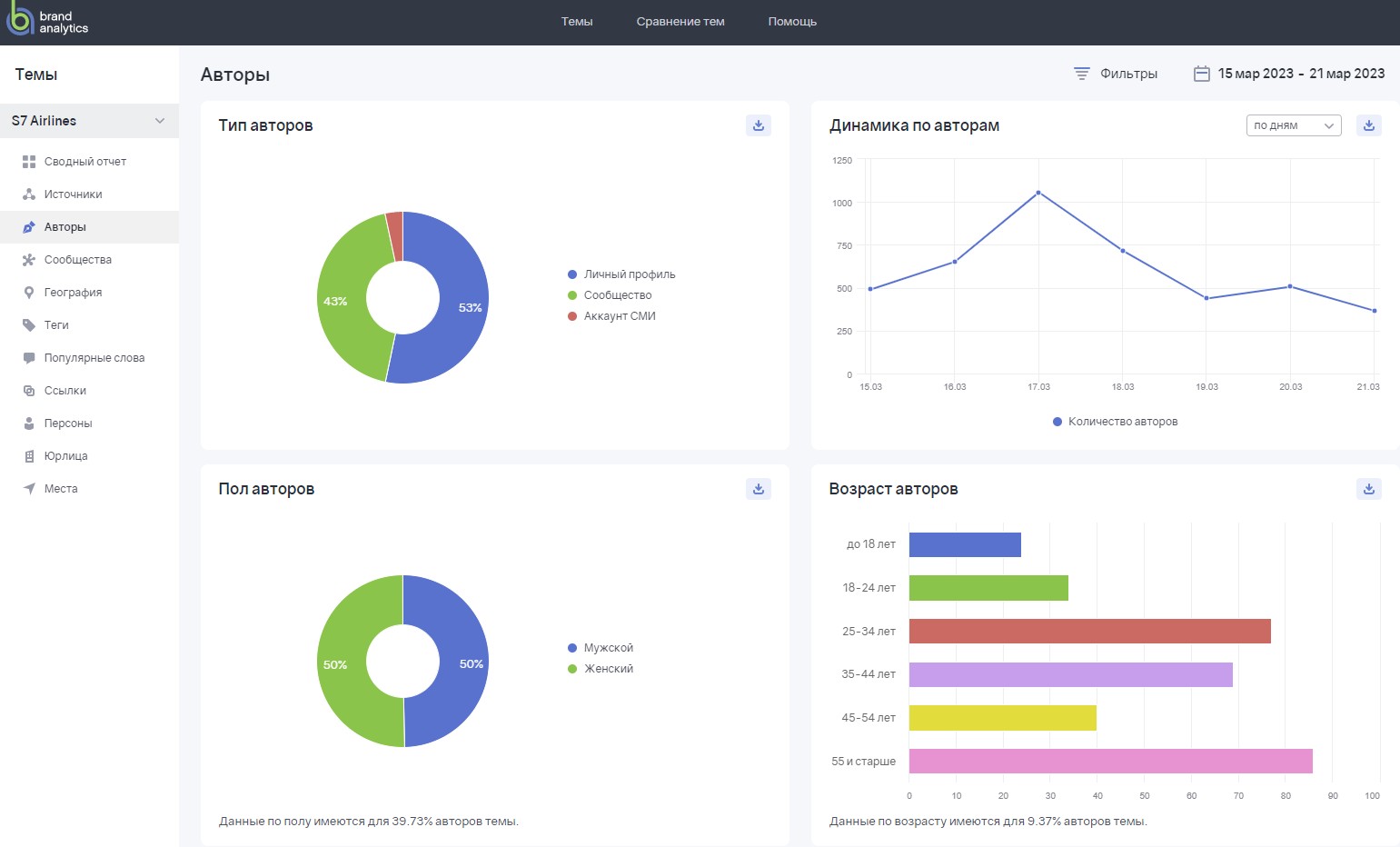Open Помощь from the navigation bar

[x=791, y=22]
